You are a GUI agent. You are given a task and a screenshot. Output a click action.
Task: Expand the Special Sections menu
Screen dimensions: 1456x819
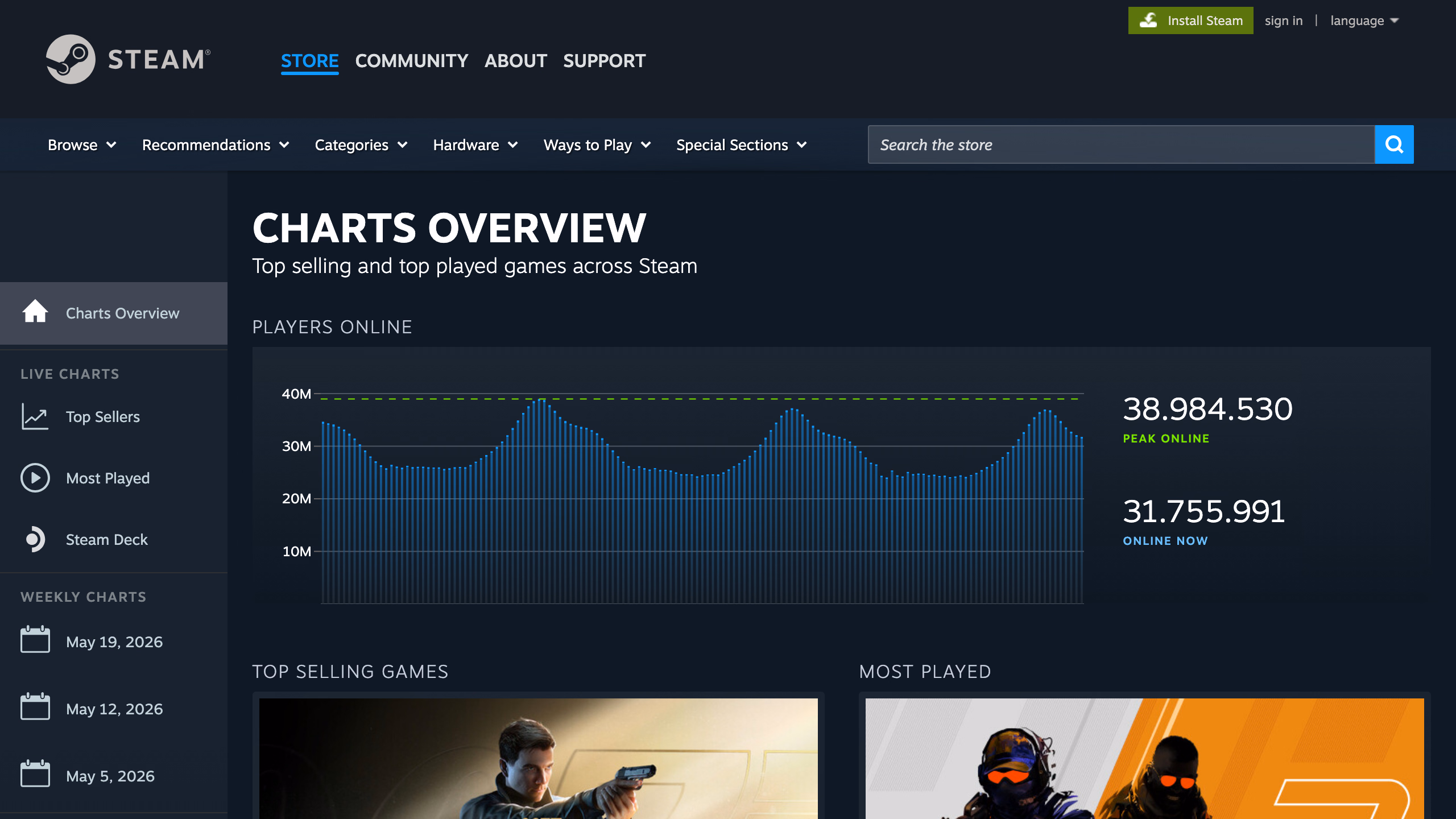coord(742,145)
